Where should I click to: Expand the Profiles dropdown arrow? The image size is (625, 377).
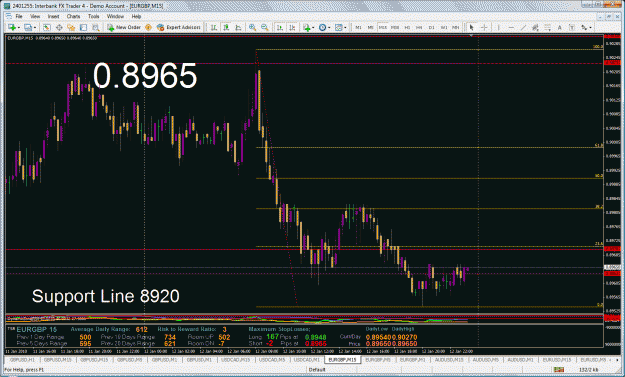coord(35,27)
